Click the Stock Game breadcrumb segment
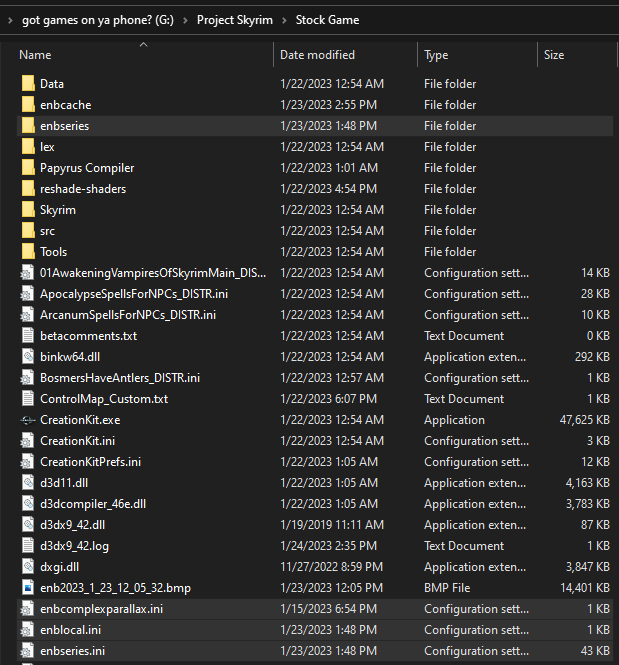619x665 pixels. point(327,20)
